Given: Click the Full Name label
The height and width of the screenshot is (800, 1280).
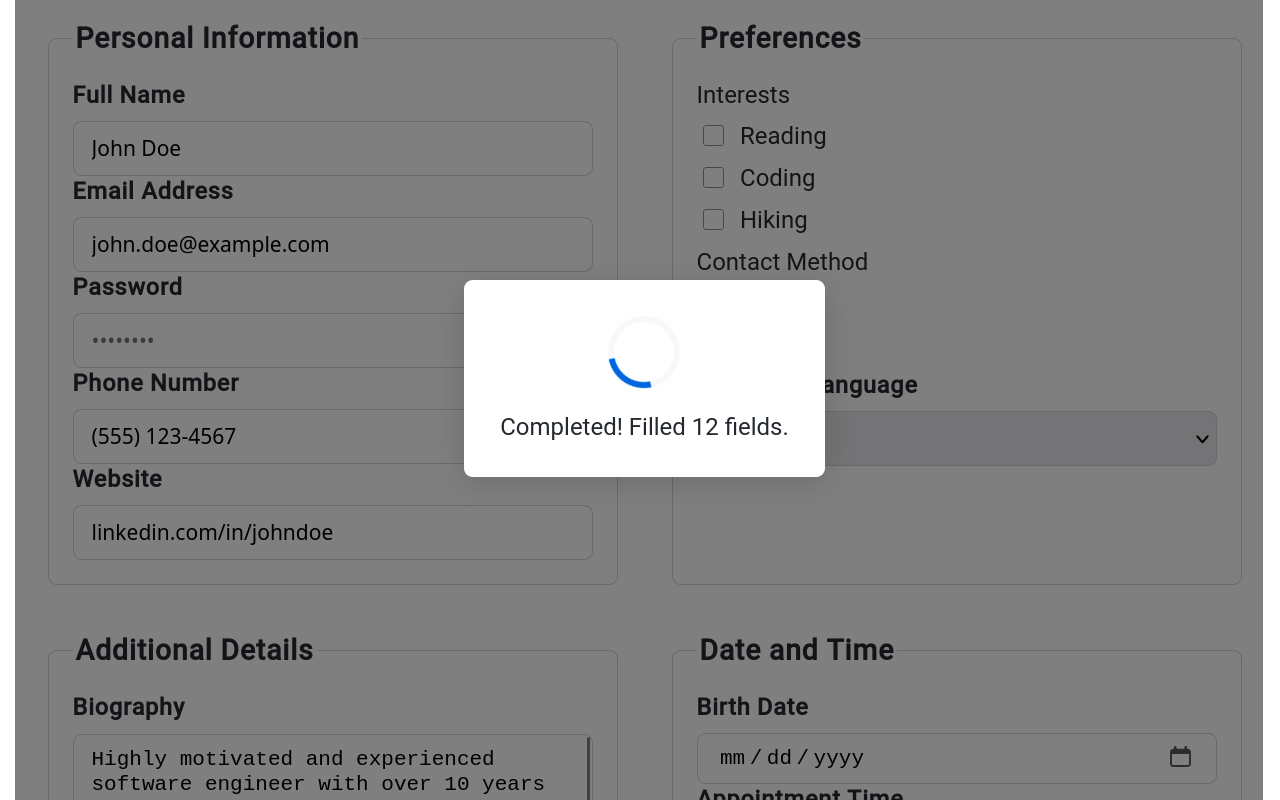Looking at the screenshot, I should [x=129, y=95].
